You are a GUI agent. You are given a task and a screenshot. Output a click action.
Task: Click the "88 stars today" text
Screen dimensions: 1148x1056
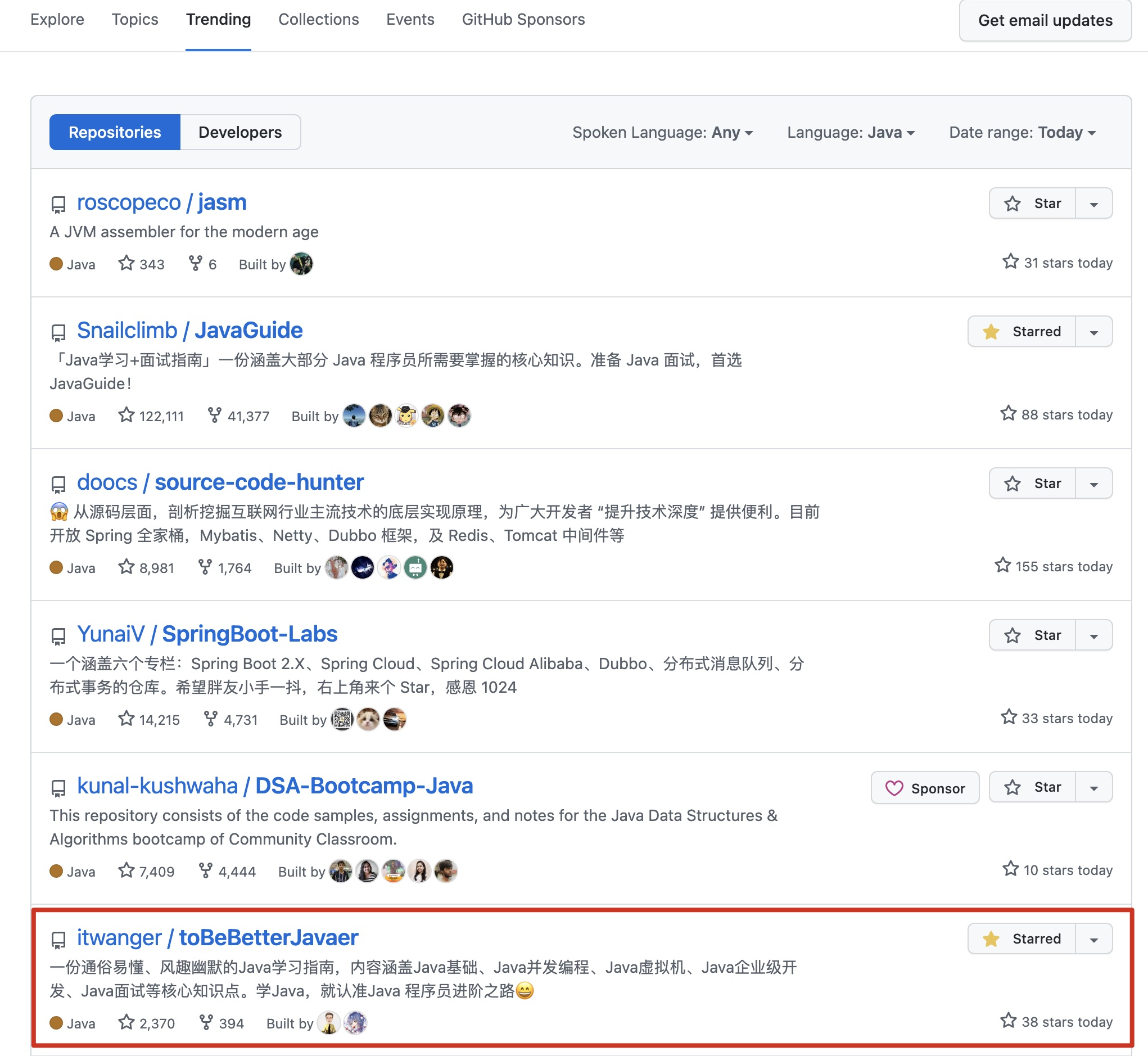point(1067,414)
